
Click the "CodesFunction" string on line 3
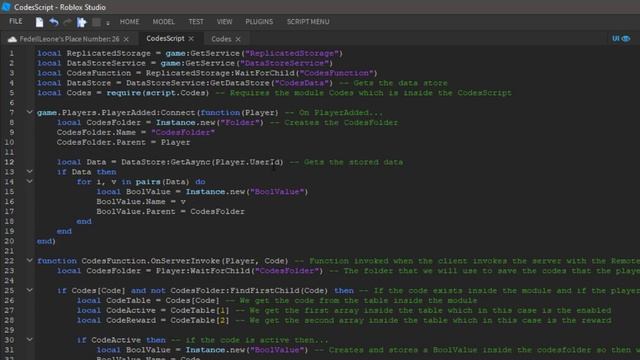click(x=336, y=73)
